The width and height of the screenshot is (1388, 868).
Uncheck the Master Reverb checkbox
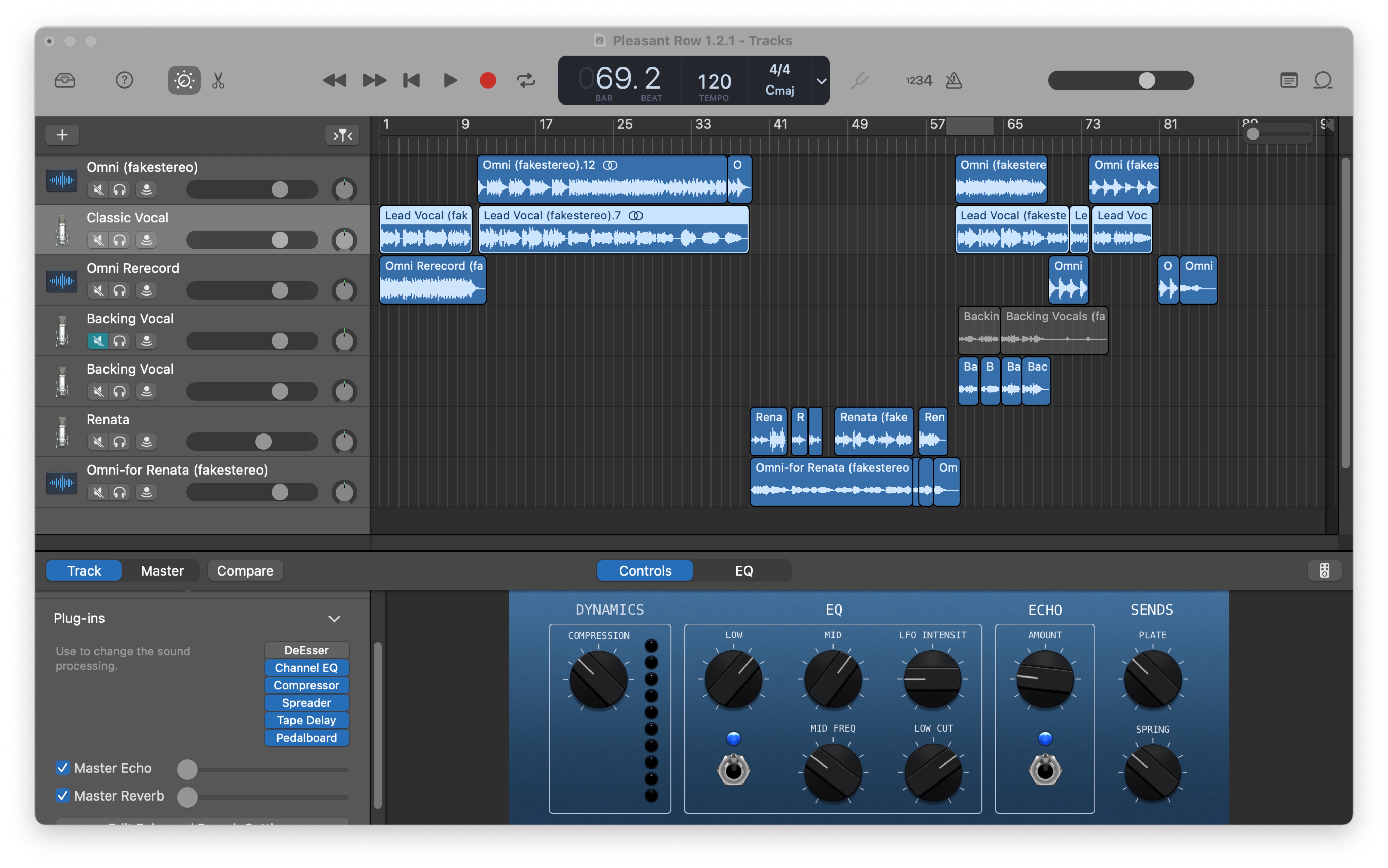63,795
